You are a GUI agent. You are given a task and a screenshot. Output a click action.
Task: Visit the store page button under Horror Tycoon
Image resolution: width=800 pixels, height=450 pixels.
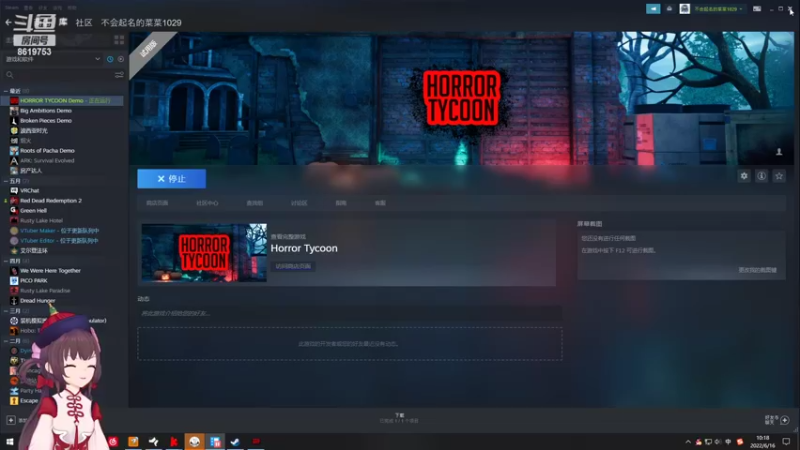point(293,266)
